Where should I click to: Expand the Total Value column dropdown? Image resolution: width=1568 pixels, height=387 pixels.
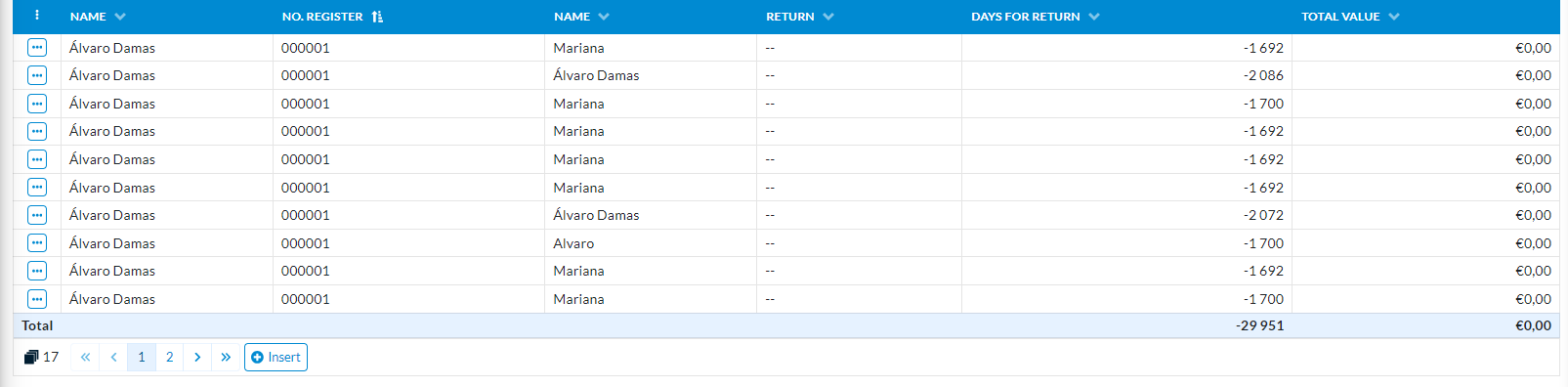pos(1394,17)
